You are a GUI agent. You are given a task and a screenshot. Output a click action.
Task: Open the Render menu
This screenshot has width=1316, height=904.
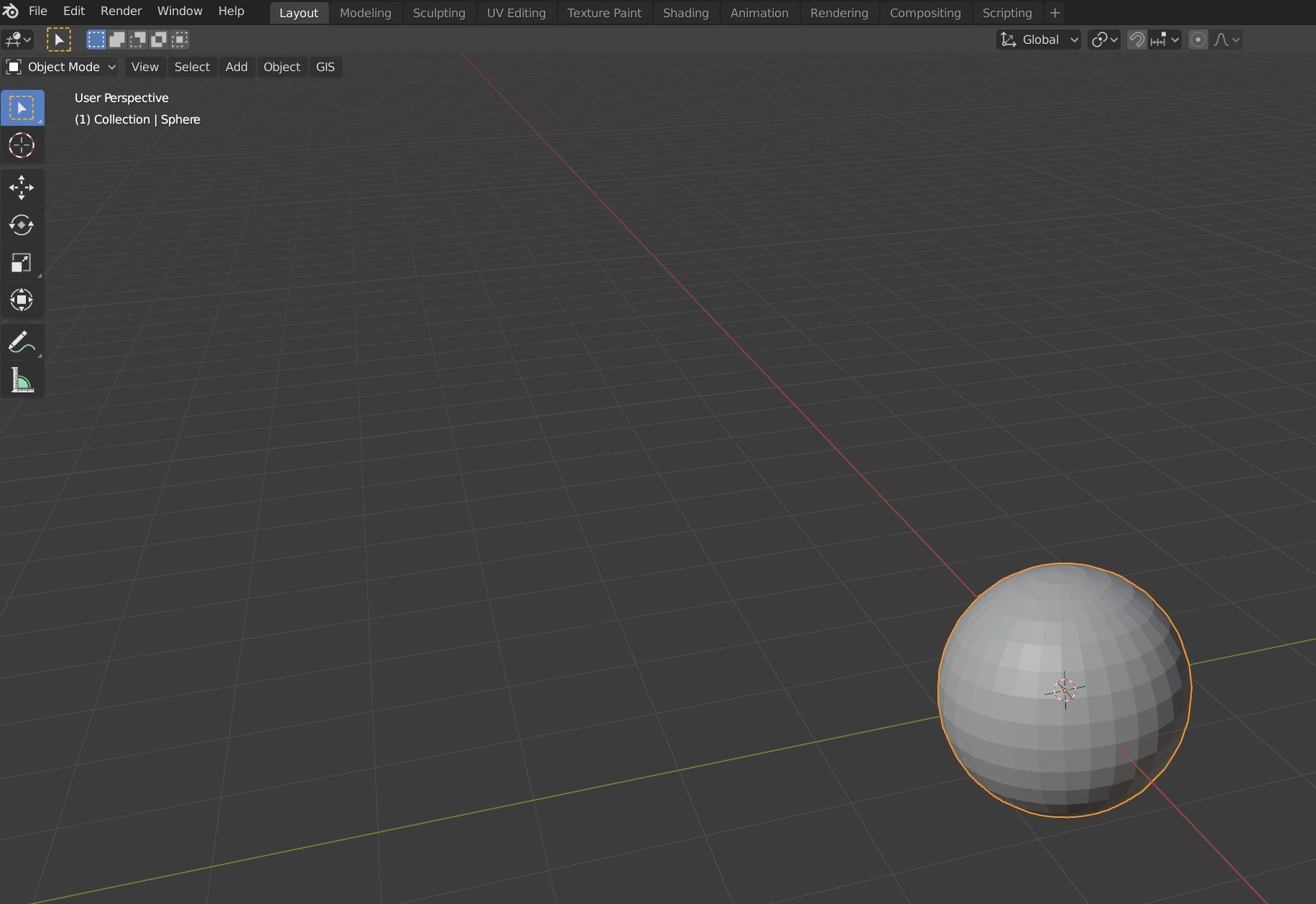point(121,11)
